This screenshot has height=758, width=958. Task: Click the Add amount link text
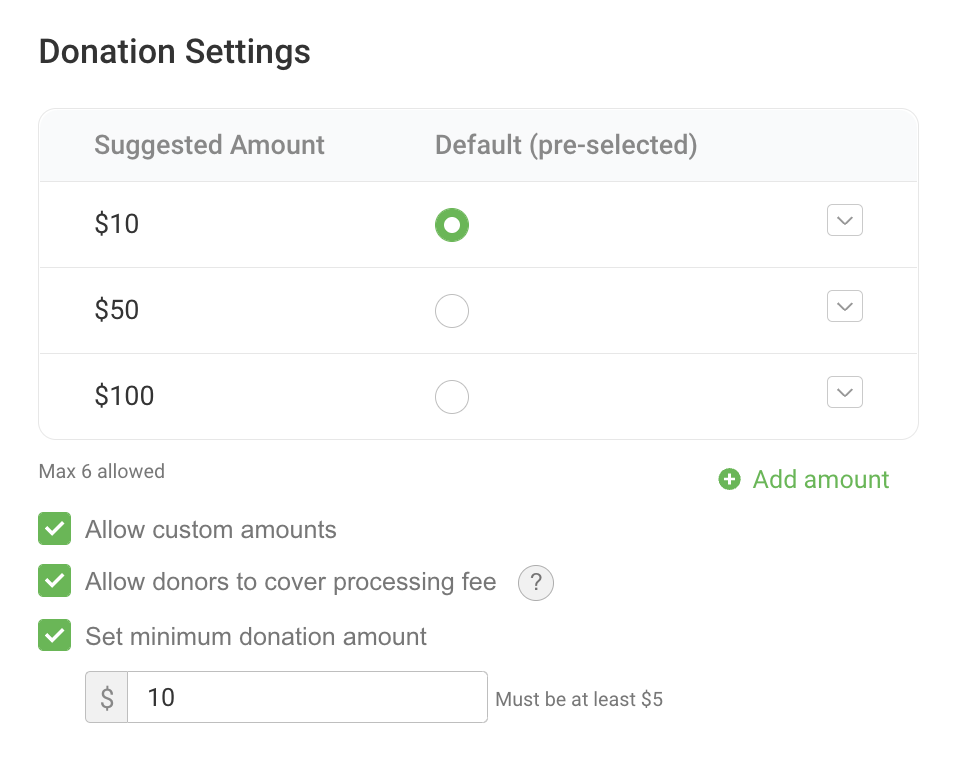point(820,480)
